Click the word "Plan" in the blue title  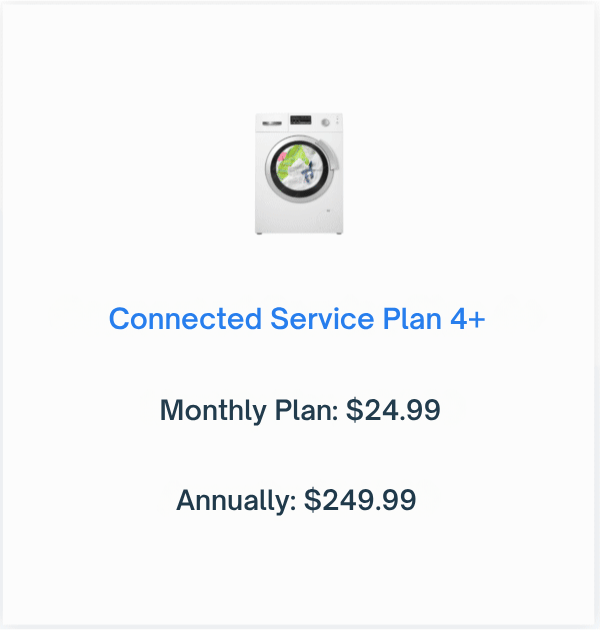pyautogui.click(x=412, y=319)
